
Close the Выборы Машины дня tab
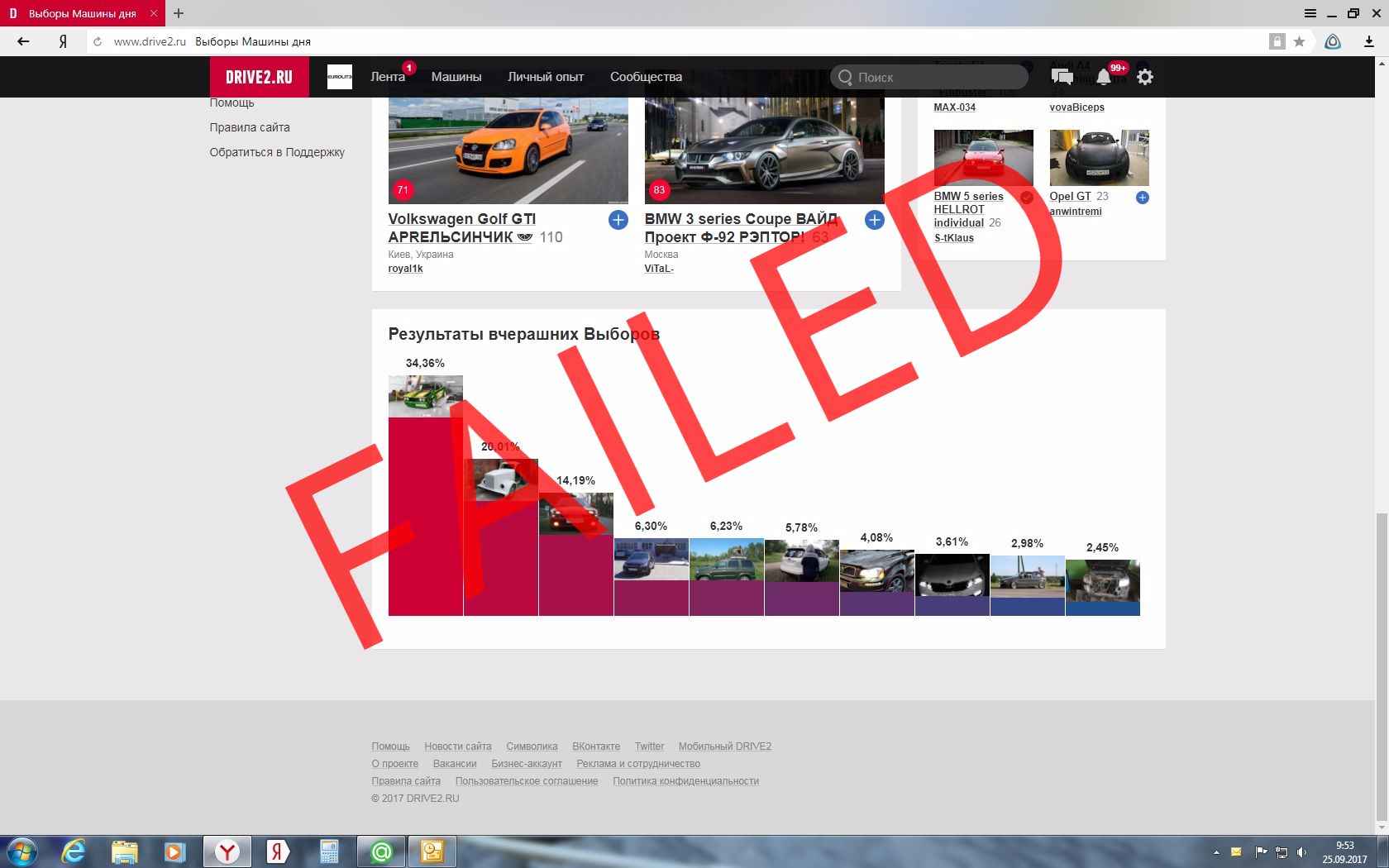pyautogui.click(x=154, y=13)
